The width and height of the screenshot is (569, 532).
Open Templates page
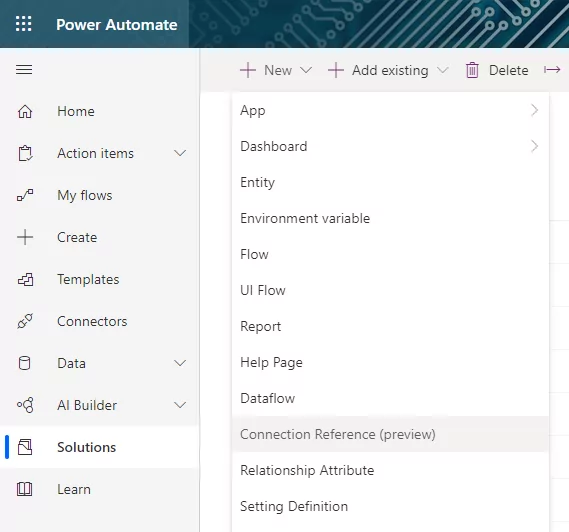click(x=88, y=279)
